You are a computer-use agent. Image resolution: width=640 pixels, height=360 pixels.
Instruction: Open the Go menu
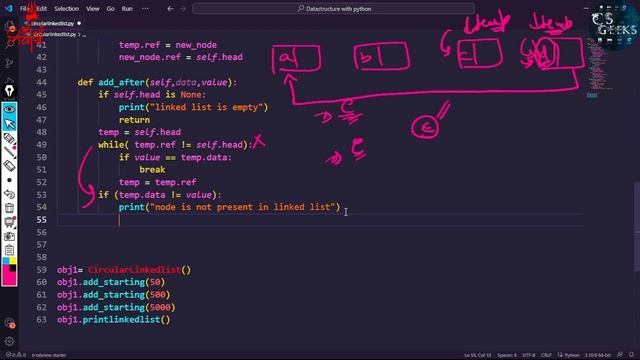pos(111,9)
